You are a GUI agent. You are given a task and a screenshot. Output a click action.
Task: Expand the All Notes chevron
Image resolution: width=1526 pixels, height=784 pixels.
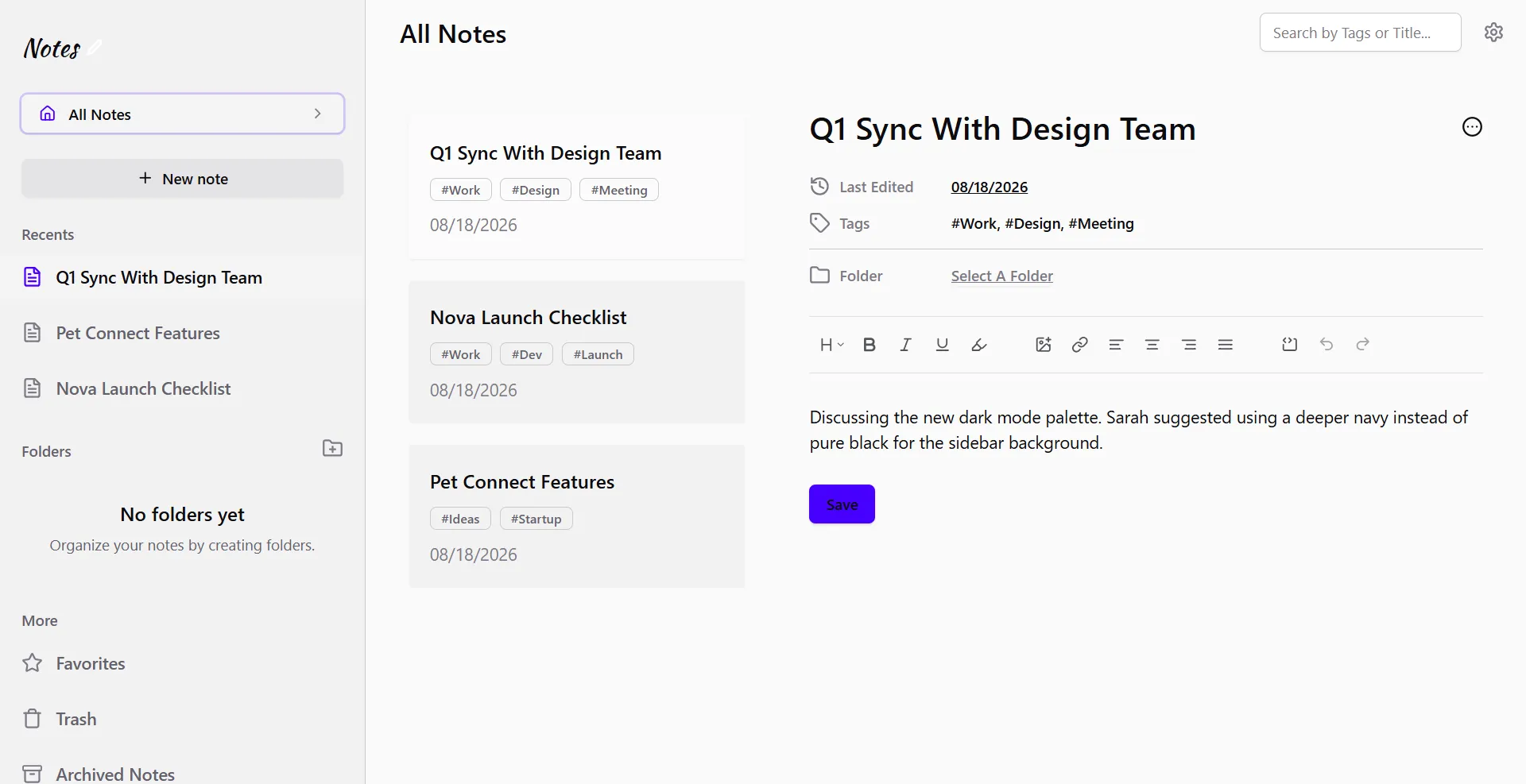tap(318, 114)
